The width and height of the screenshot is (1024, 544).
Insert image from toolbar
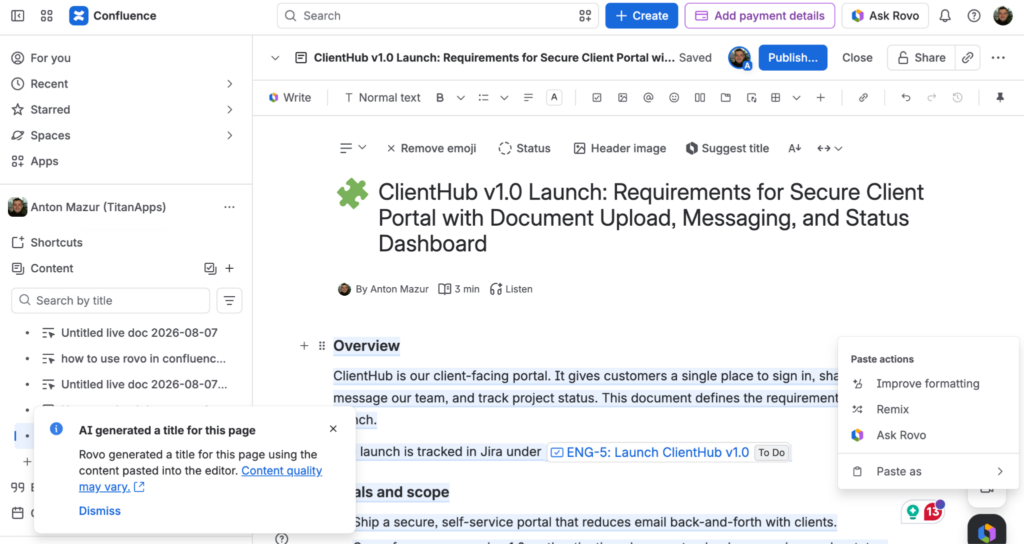click(622, 97)
